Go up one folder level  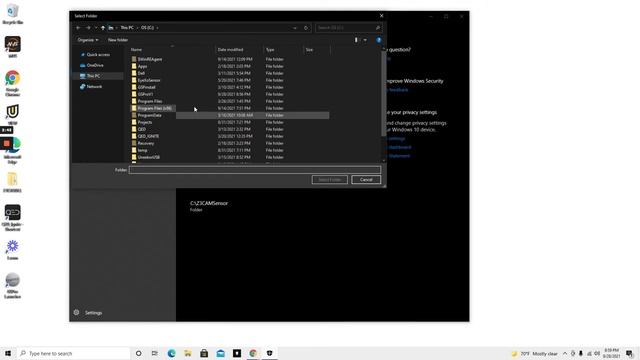[x=103, y=28]
